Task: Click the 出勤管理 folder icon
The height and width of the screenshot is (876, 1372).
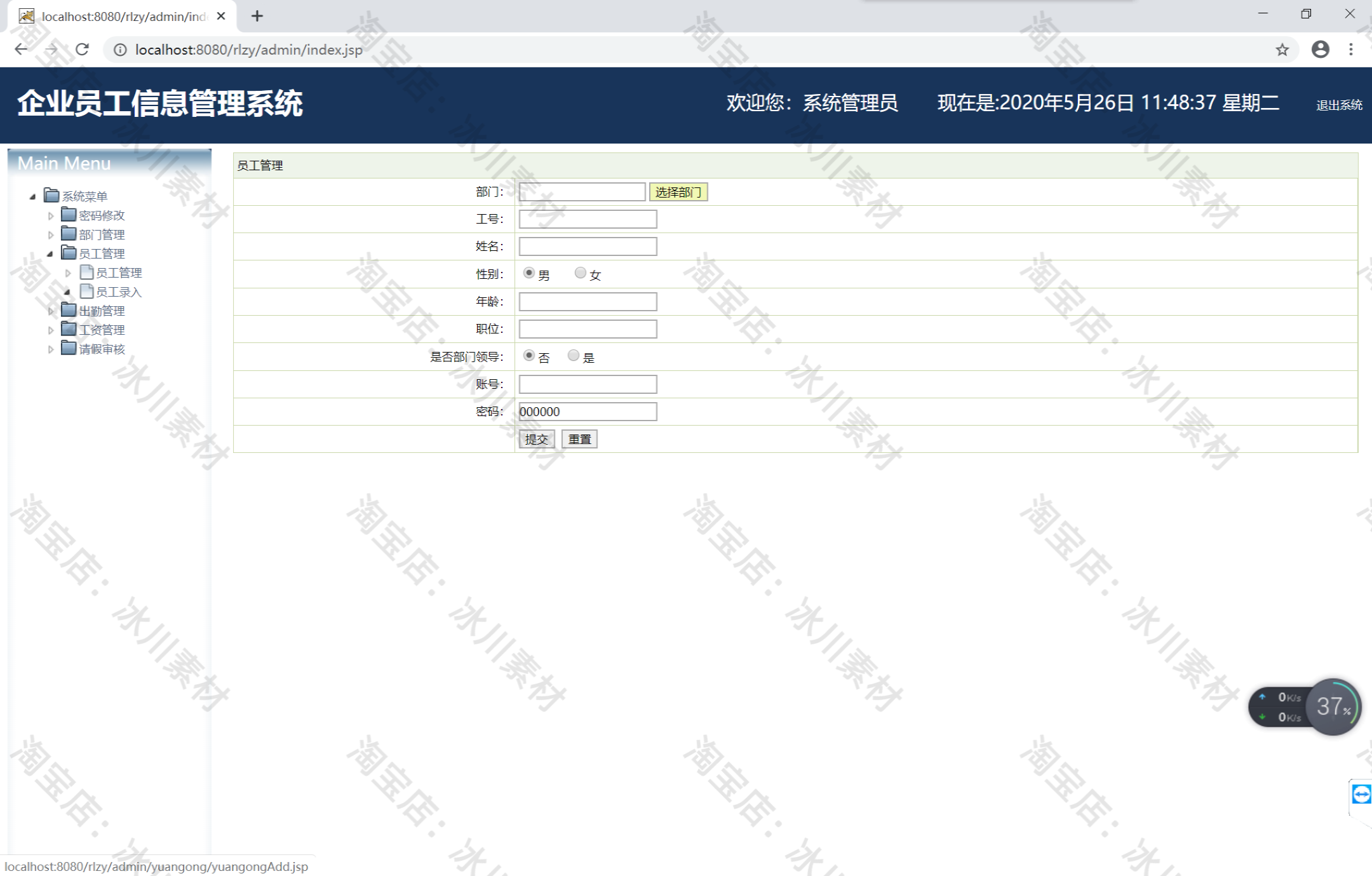Action: [x=69, y=309]
